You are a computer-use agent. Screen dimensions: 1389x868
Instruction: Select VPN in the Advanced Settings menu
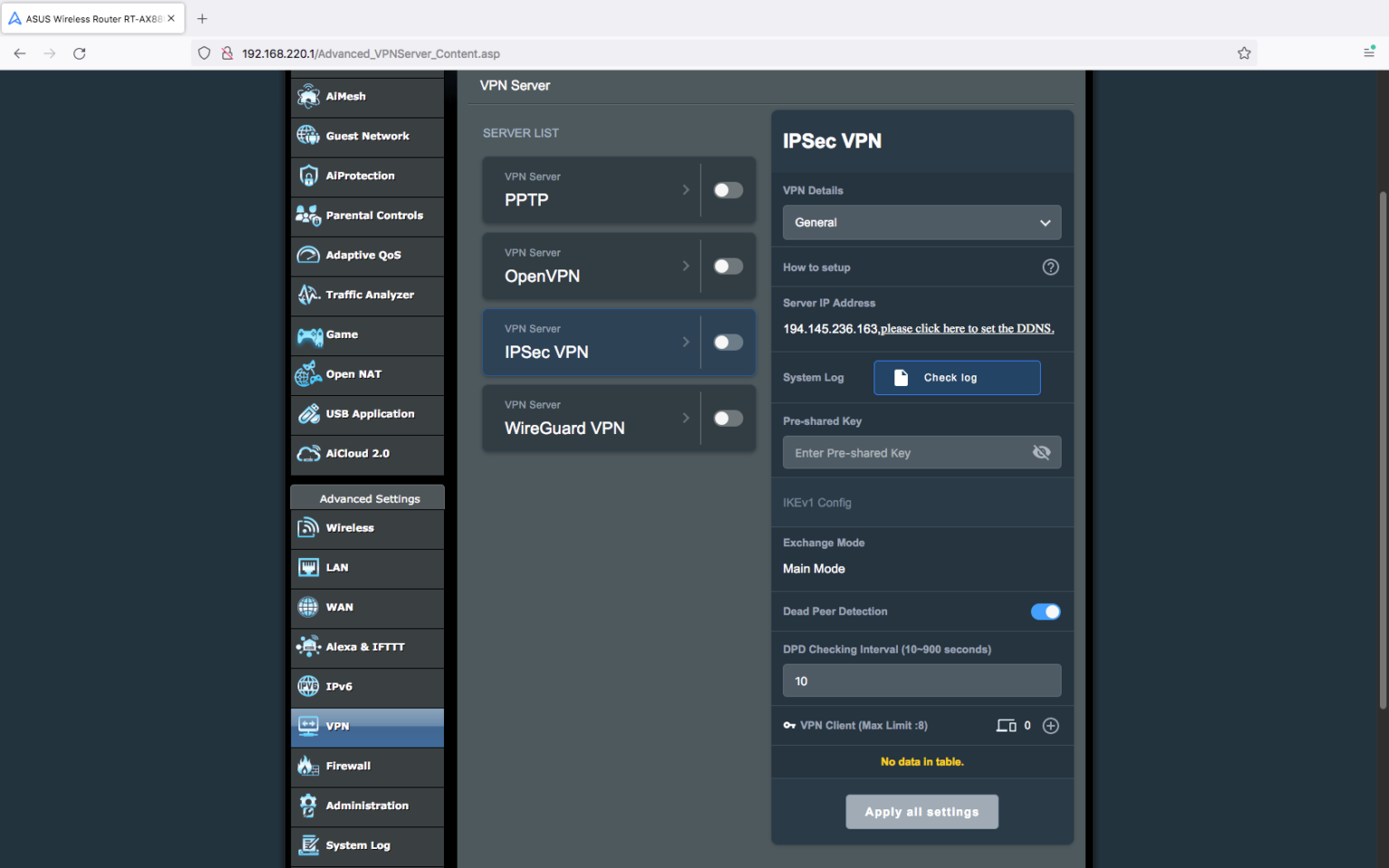click(x=366, y=726)
